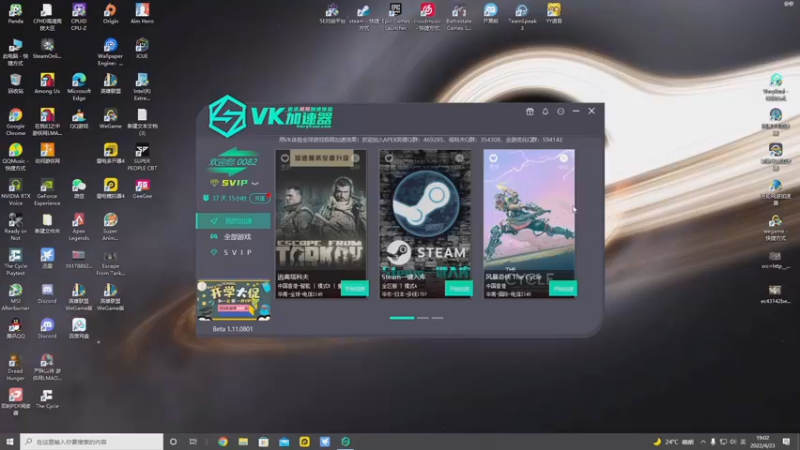
Task: Open the 全部游戏 sidebar item
Action: [234, 237]
